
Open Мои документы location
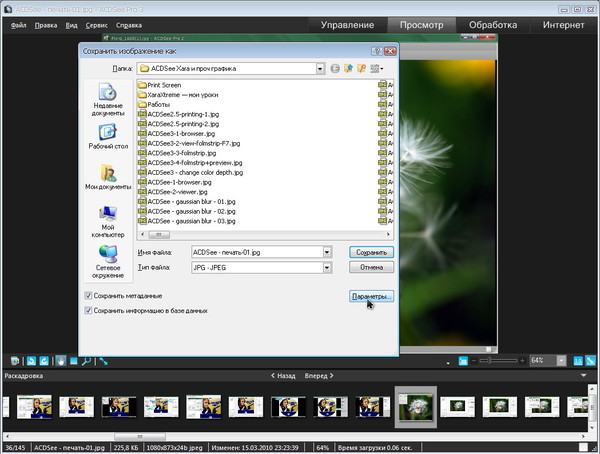point(108,177)
